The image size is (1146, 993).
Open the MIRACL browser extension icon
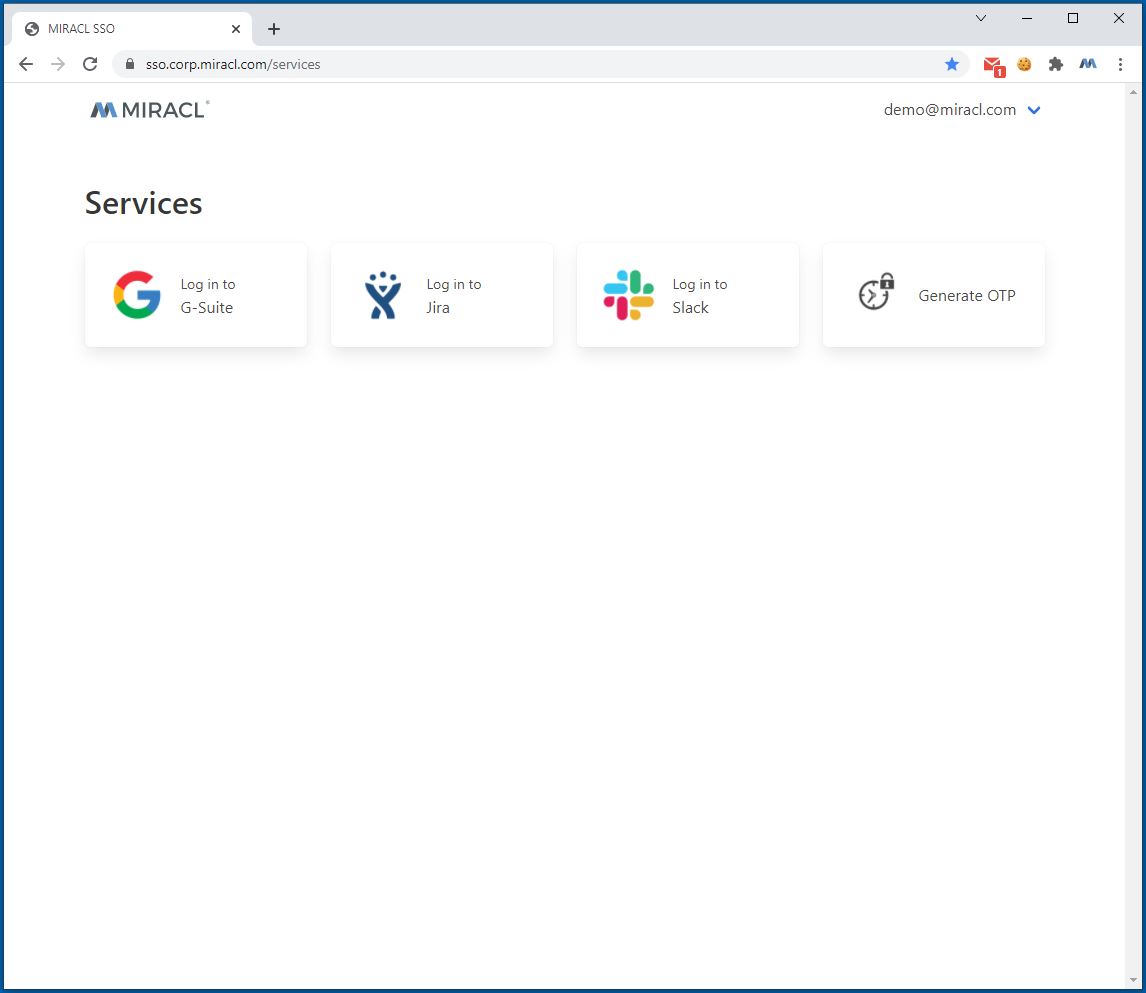(x=1088, y=63)
